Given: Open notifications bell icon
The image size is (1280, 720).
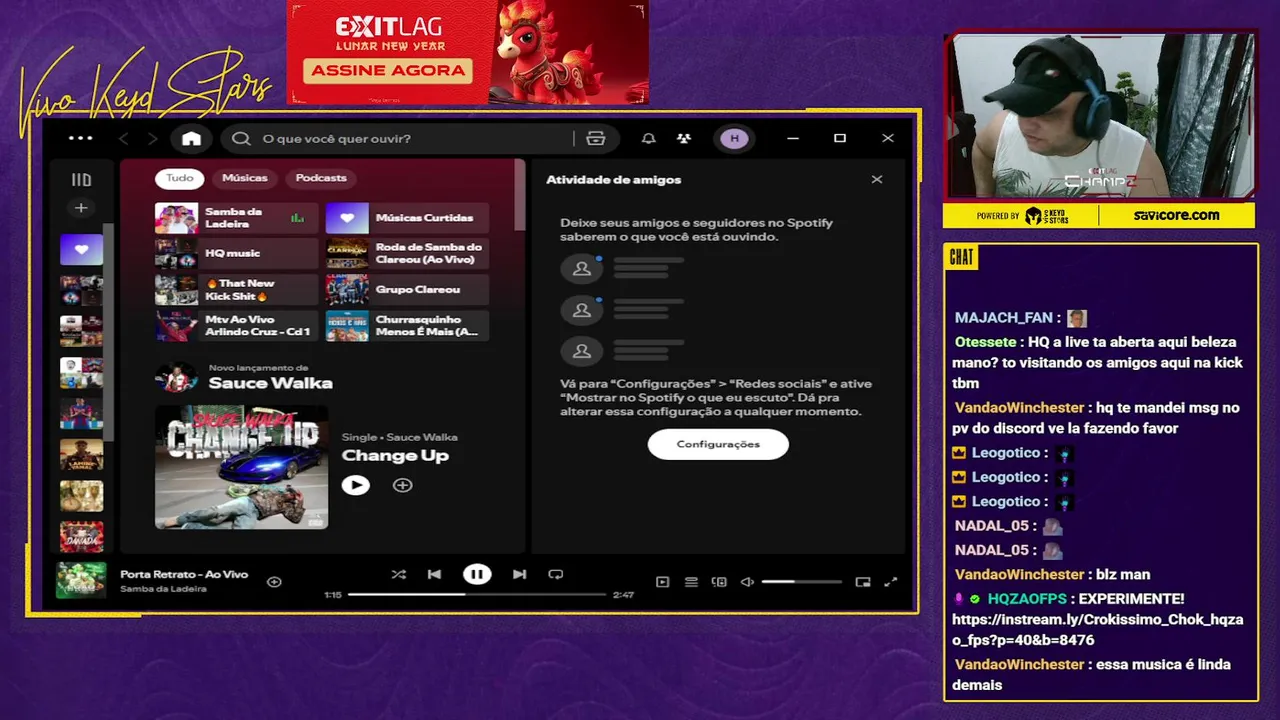Looking at the screenshot, I should click(x=649, y=139).
